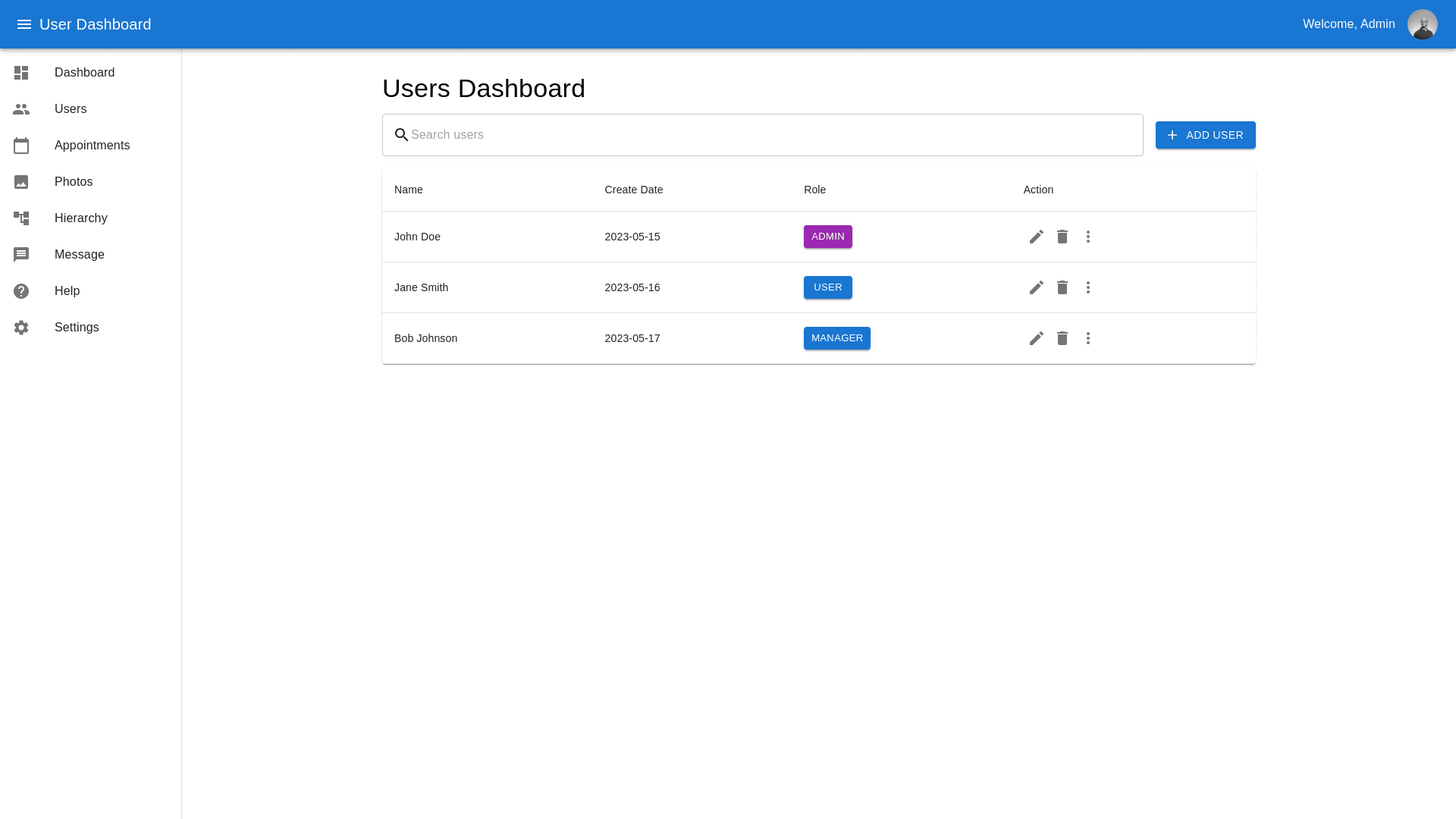This screenshot has height=819, width=1456.
Task: Open the Message sidebar item
Action: [x=79, y=255]
